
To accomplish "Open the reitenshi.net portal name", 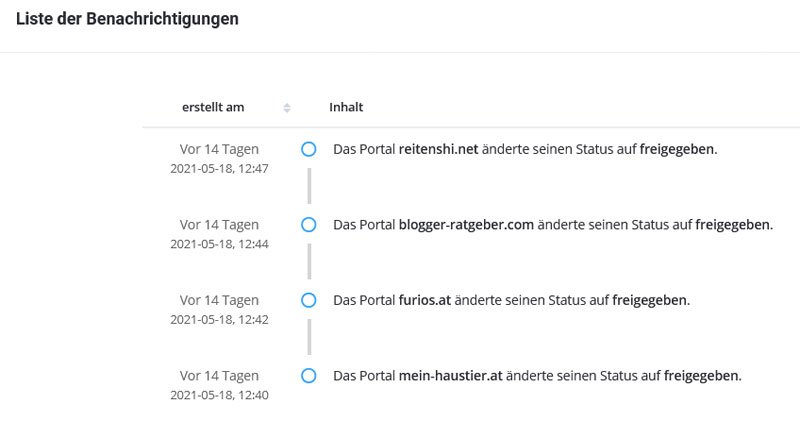I will point(438,149).
